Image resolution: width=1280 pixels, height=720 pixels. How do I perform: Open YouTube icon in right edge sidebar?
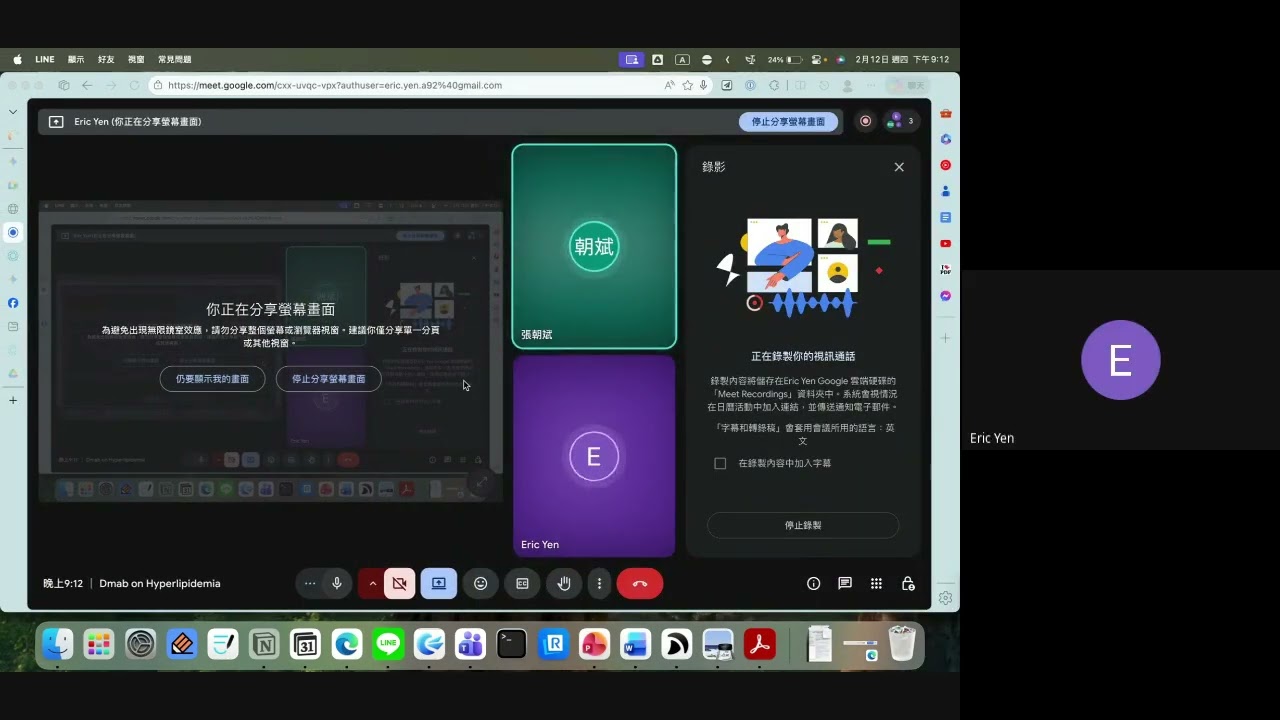[945, 243]
